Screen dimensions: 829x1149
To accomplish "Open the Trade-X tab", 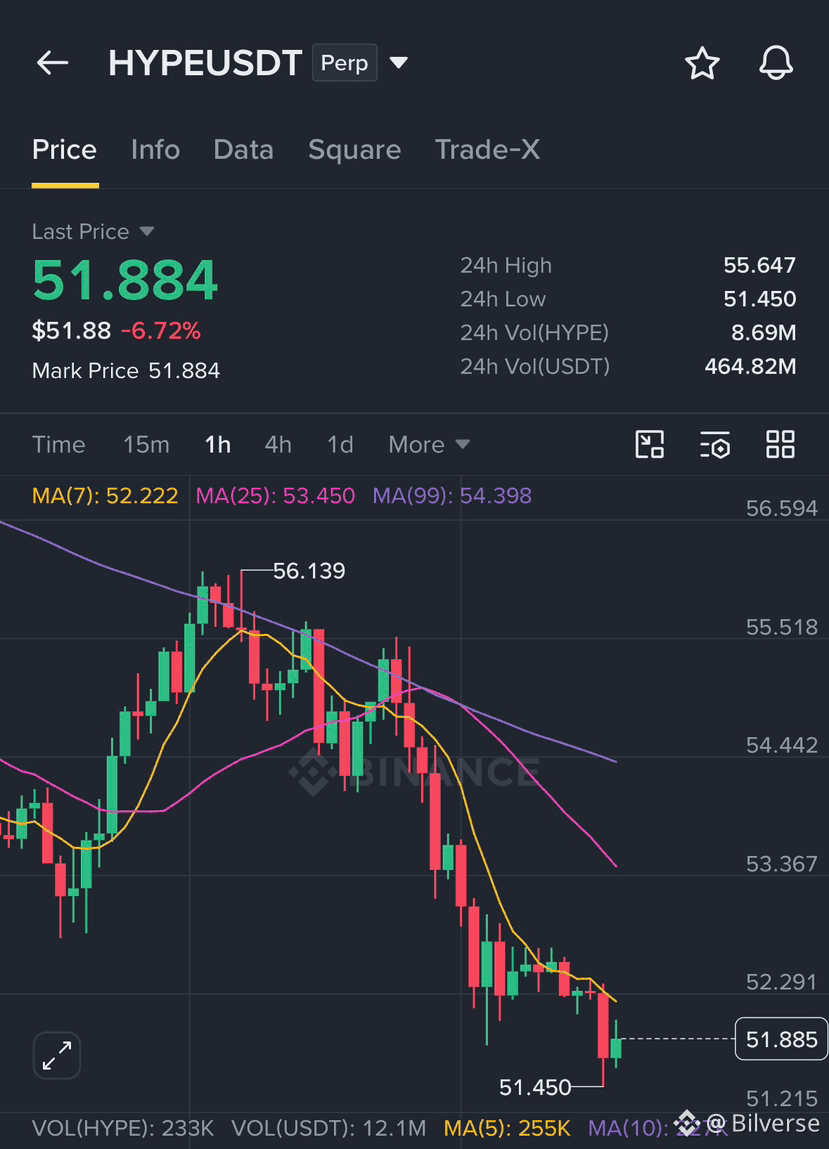I will pos(487,149).
